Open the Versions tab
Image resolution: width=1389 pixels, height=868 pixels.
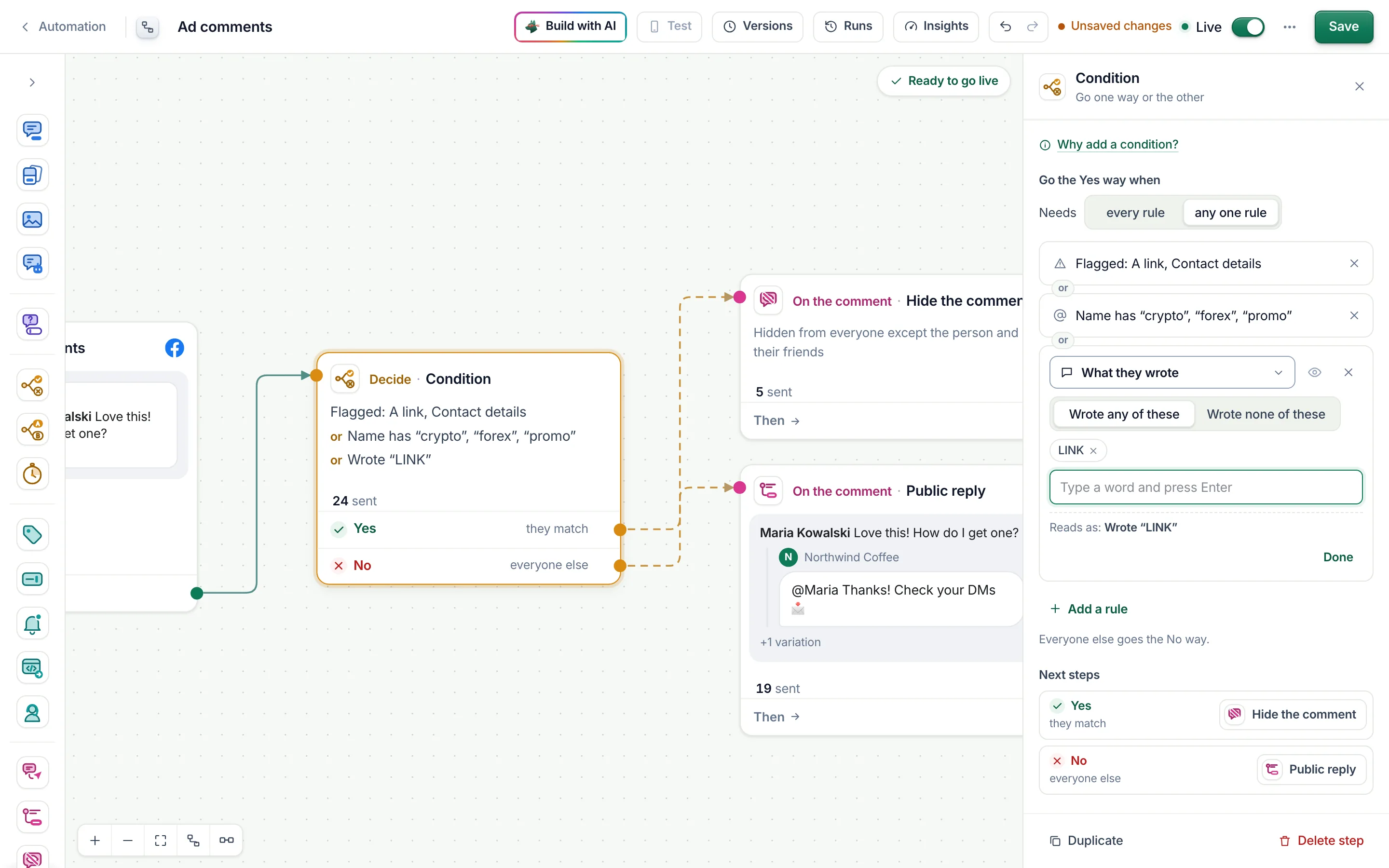[x=758, y=27]
